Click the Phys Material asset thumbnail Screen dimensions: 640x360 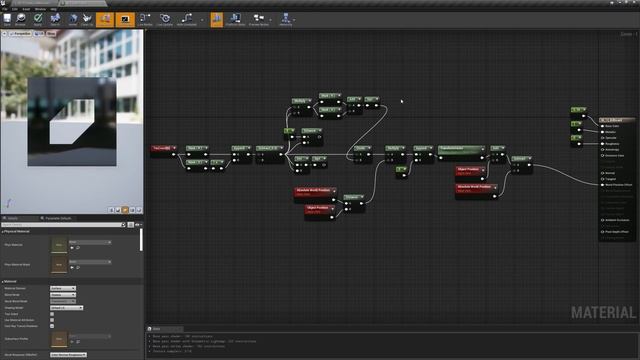coord(59,245)
